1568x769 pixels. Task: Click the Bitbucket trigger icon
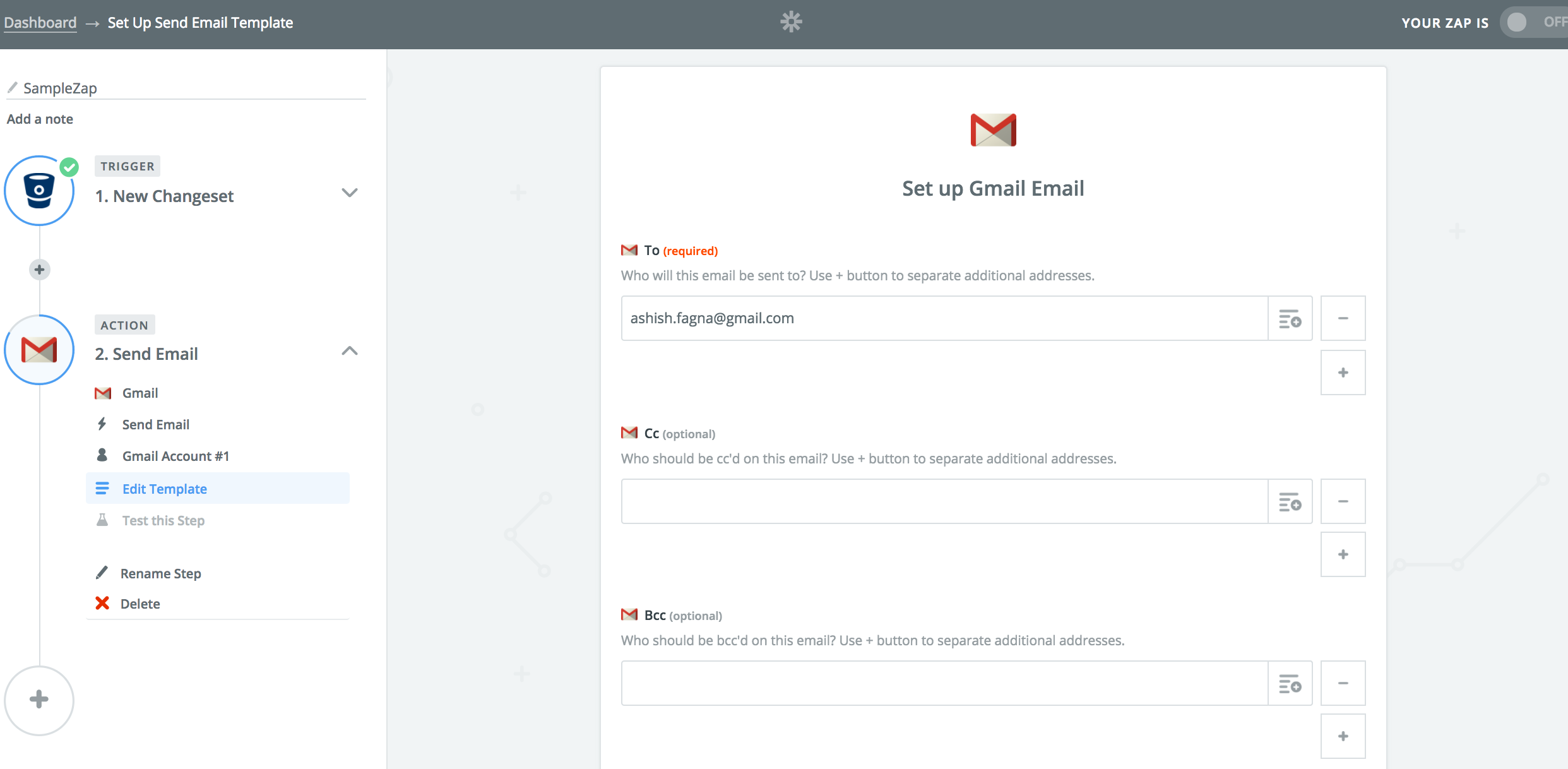[39, 191]
